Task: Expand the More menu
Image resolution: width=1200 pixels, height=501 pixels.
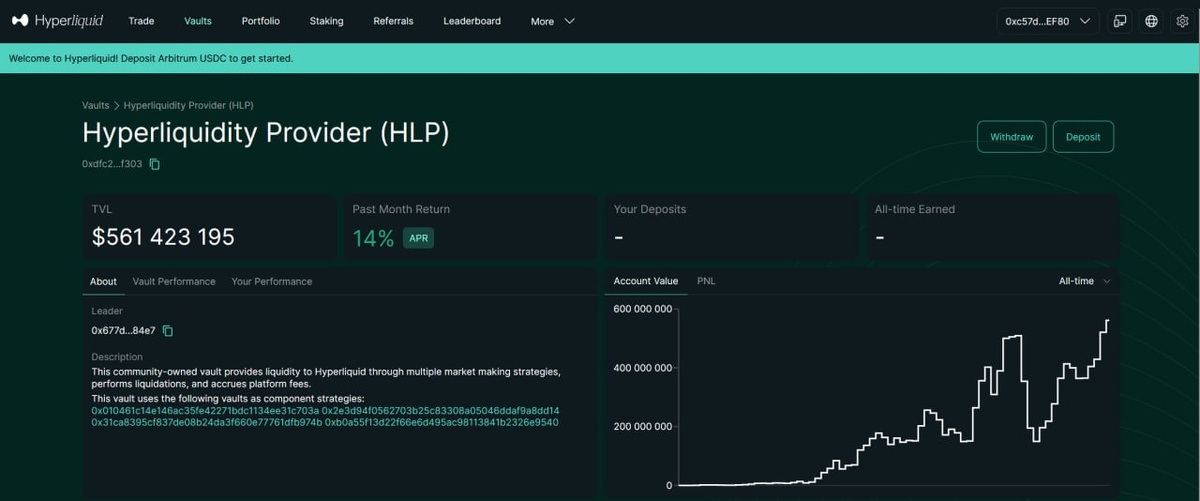Action: [553, 21]
